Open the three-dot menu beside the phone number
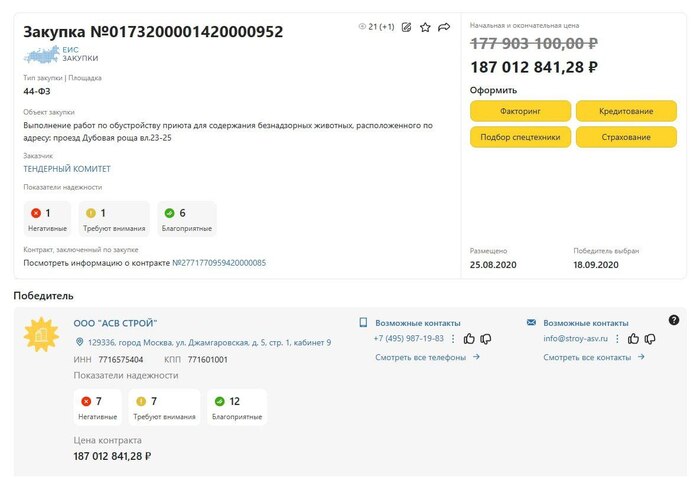The image size is (700, 490). [453, 339]
